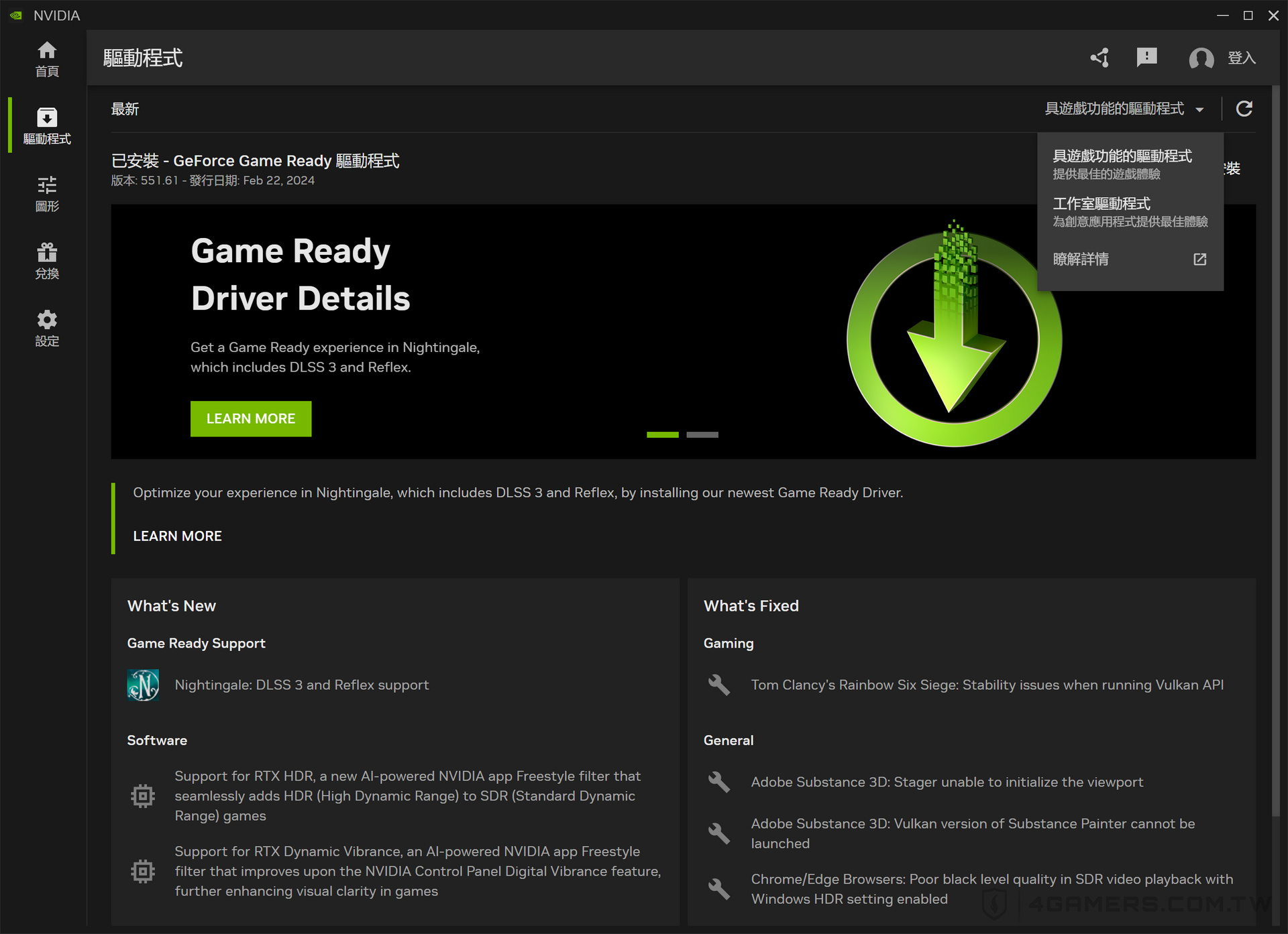The width and height of the screenshot is (1288, 934).
Task: Click the green download arrow graphic
Action: (954, 334)
